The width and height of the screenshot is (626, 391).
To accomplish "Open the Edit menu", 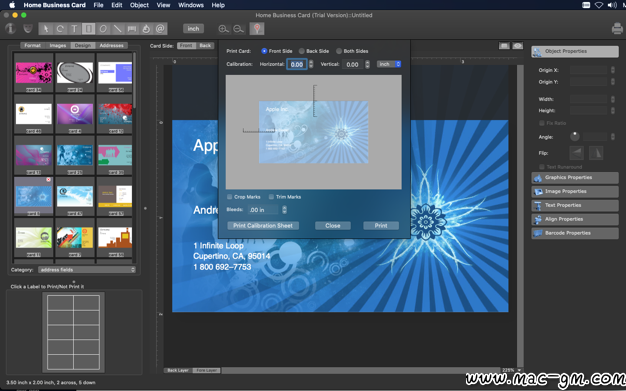I will 117,5.
